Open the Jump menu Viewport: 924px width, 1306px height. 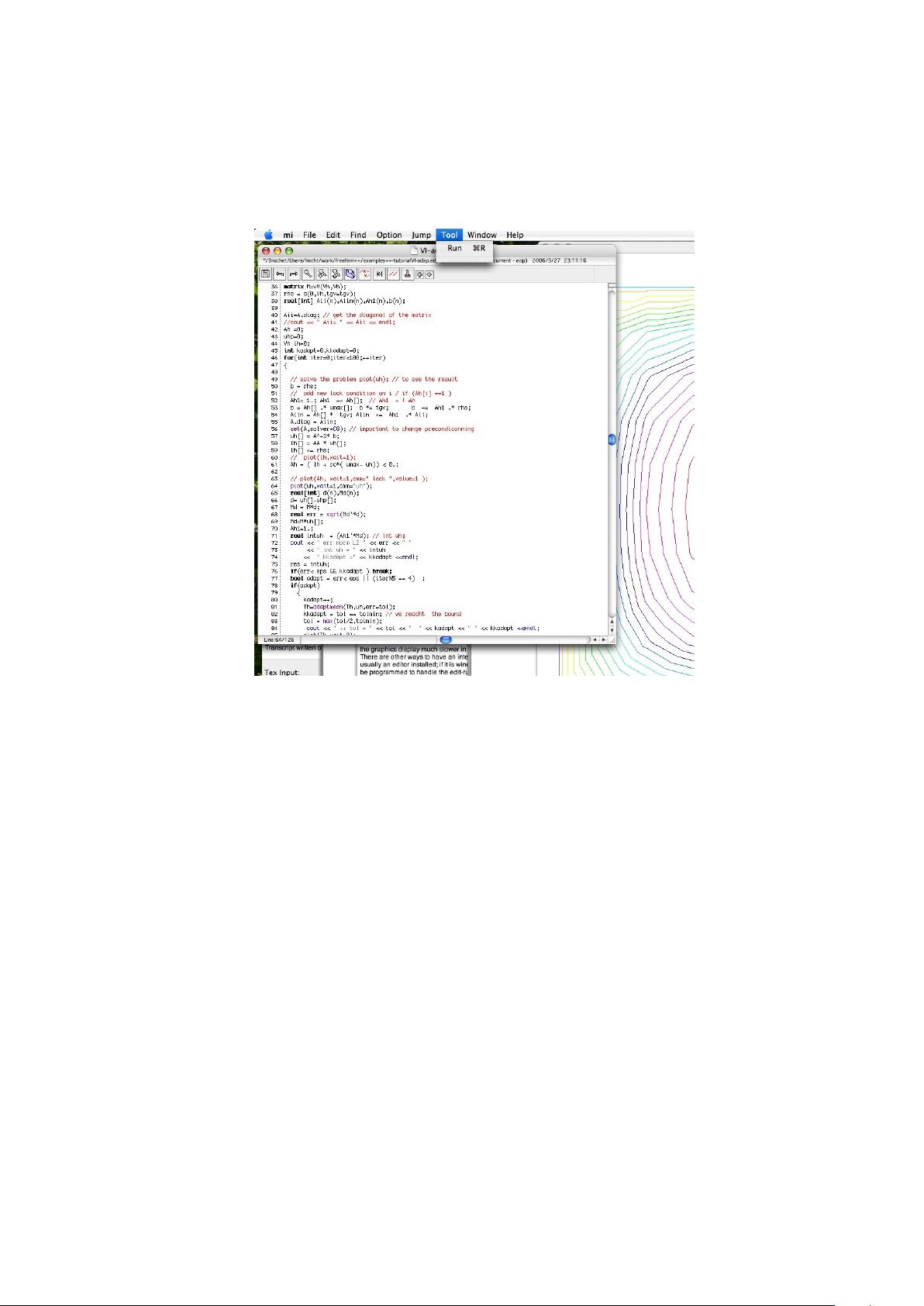pos(421,235)
